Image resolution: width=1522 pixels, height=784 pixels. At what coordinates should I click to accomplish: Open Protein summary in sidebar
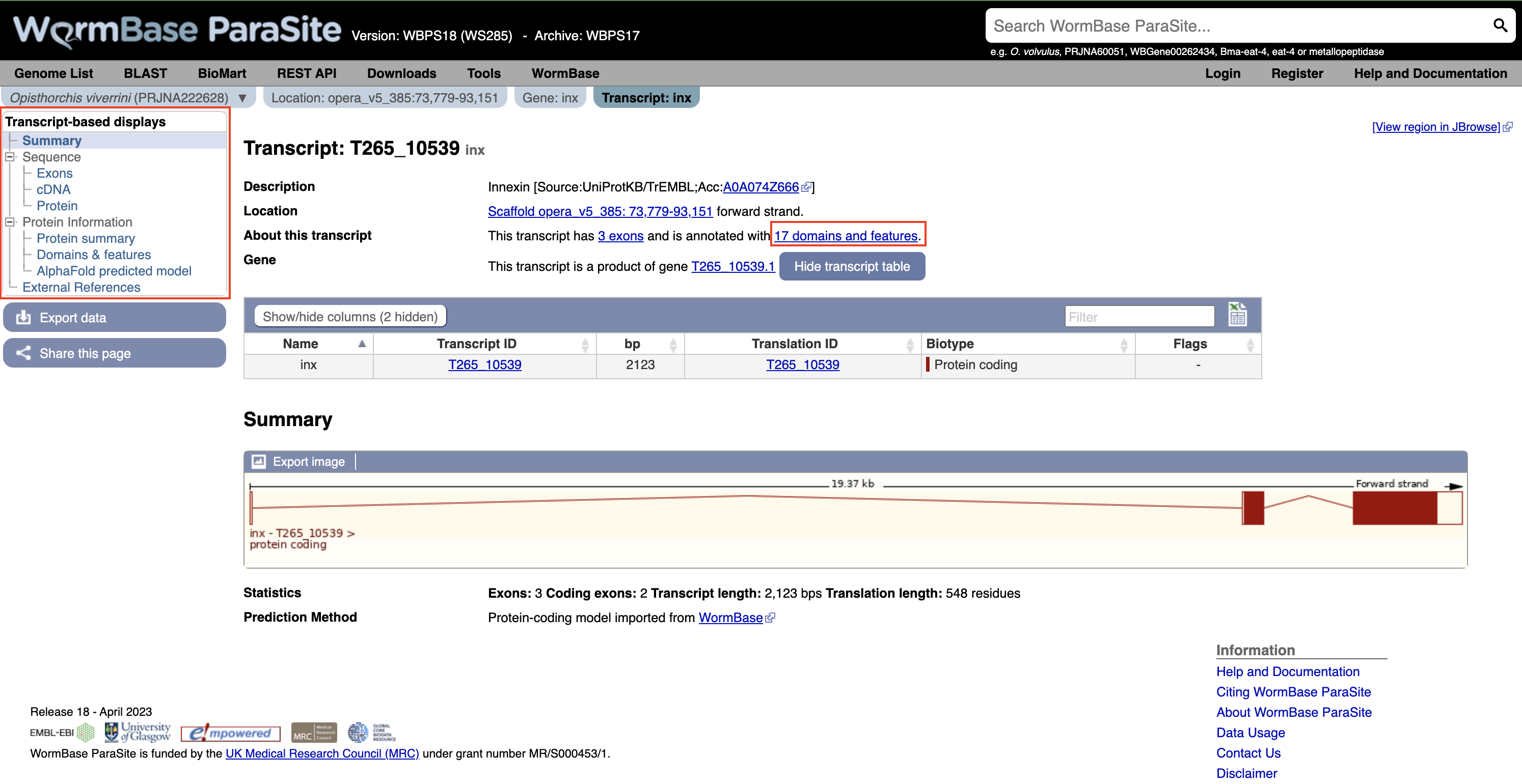coord(86,238)
